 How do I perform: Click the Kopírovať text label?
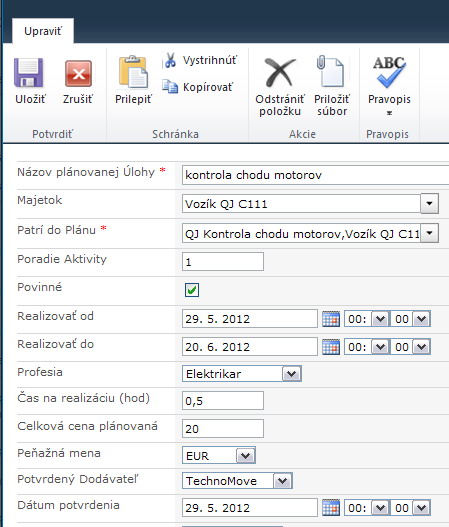point(208,87)
